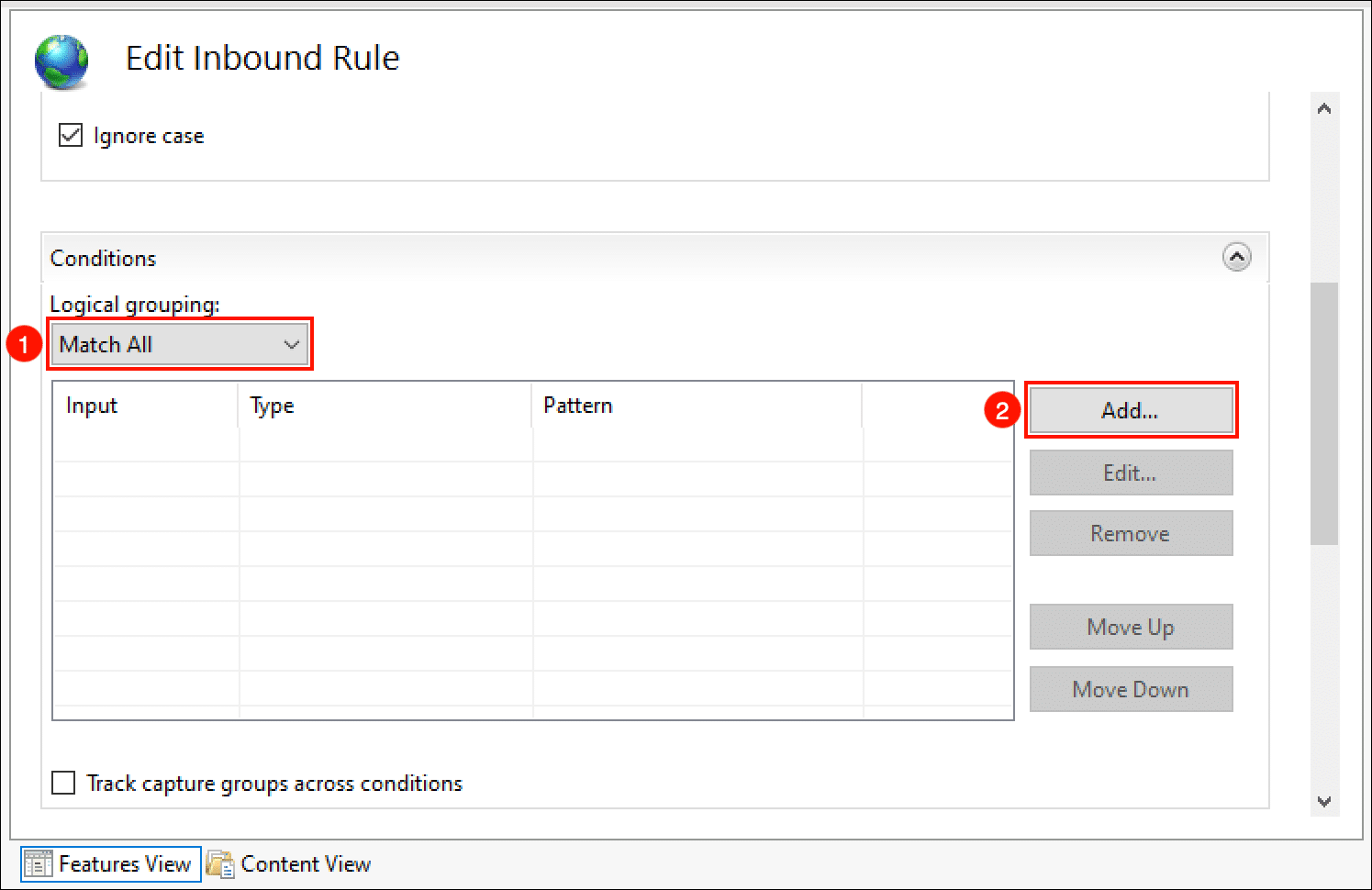Click the Move Down button

pyautogui.click(x=1130, y=690)
